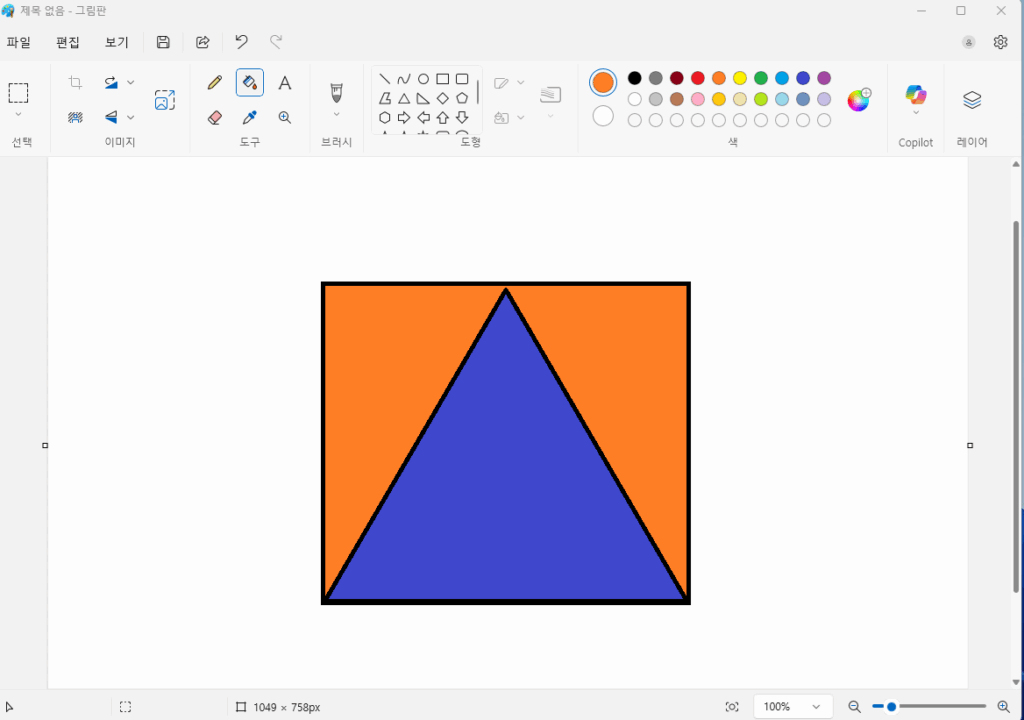Screen dimensions: 1024x720
Task: Expand the 선택 (Selection) options chevron
Action: coord(18,114)
